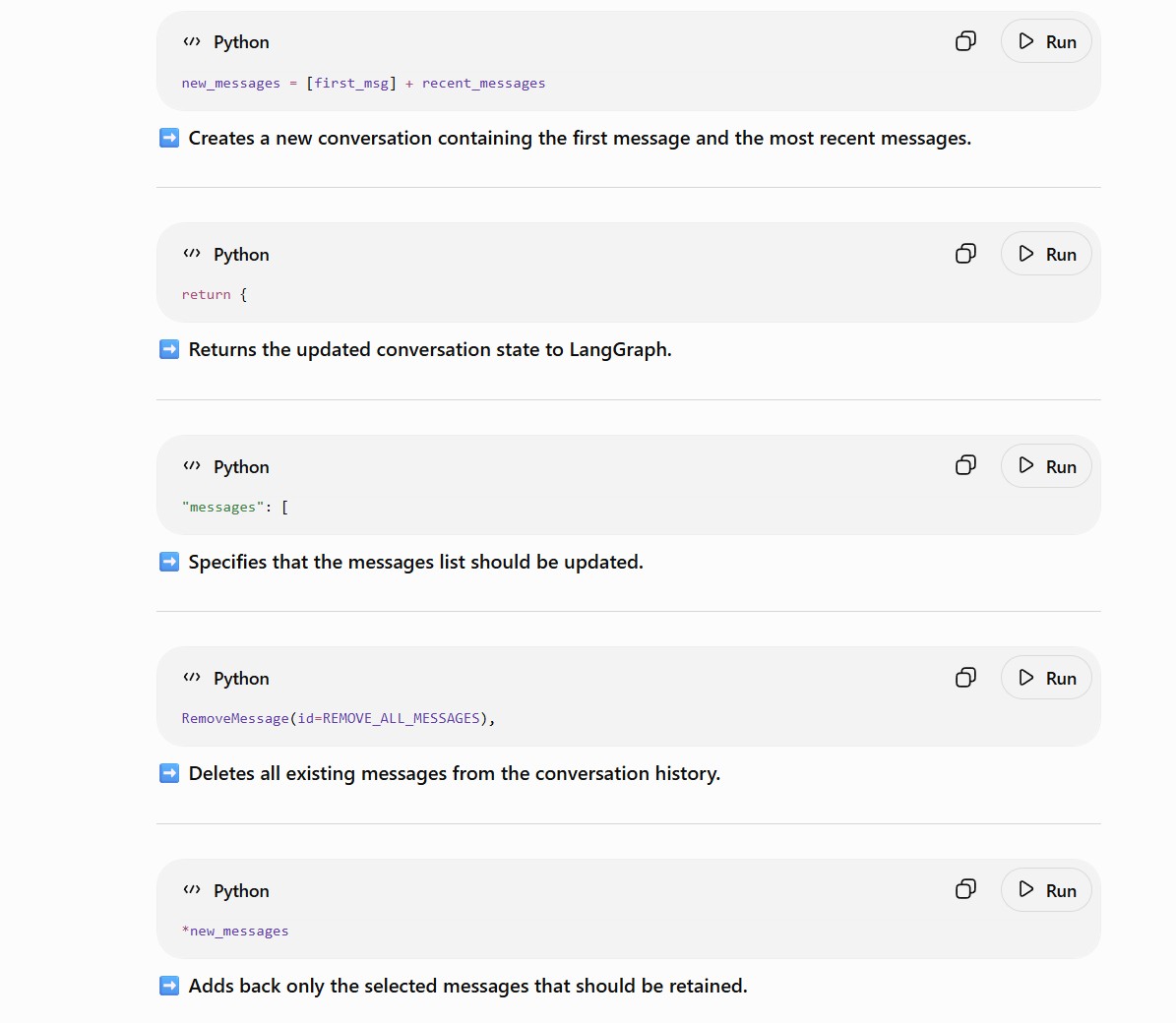Run the new_messages assignment code
The image size is (1176, 1023).
[1045, 41]
